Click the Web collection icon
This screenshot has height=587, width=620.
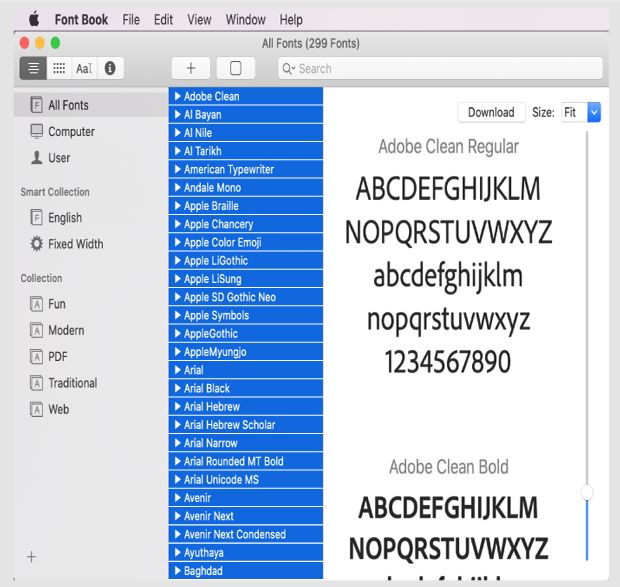(36, 409)
